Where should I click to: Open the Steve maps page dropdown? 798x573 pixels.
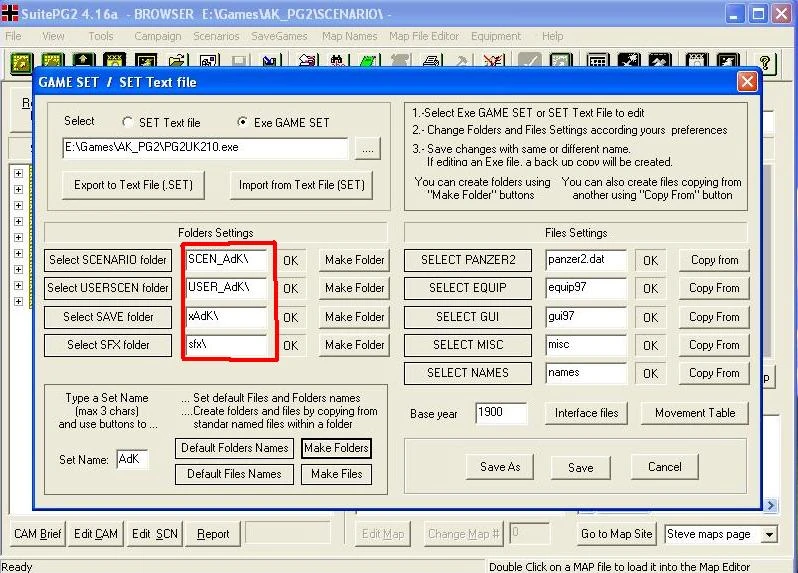click(x=768, y=534)
